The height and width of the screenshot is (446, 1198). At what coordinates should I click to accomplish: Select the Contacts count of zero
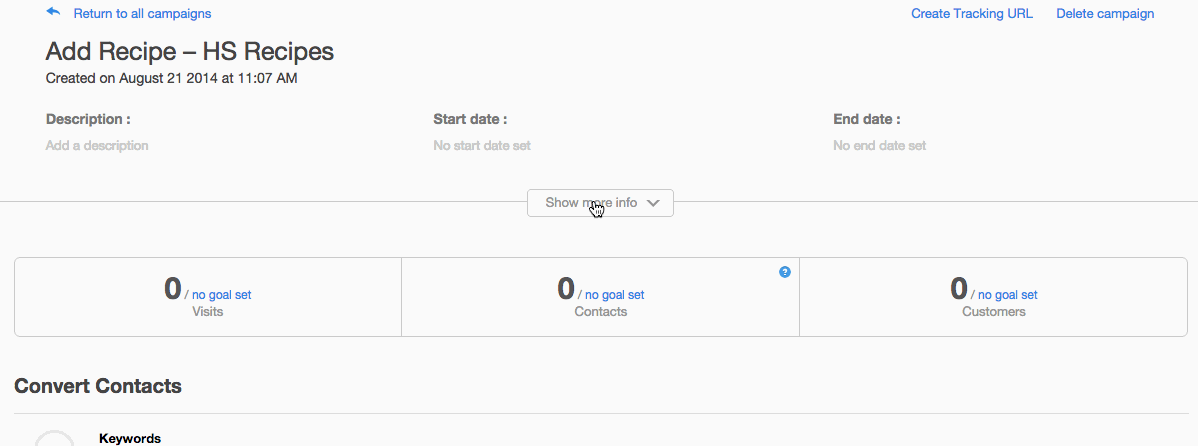point(565,288)
